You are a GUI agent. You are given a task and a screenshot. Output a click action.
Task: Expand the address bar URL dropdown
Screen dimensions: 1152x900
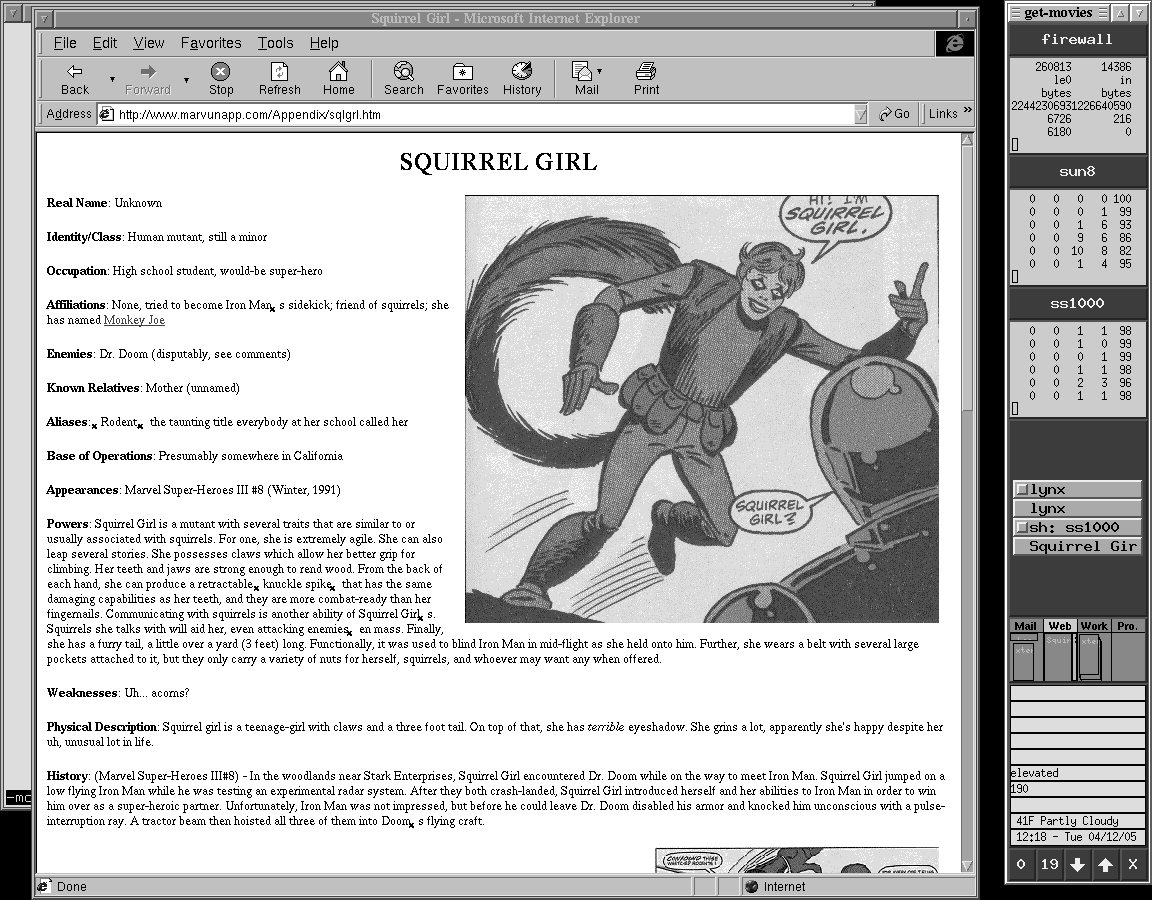tap(861, 114)
